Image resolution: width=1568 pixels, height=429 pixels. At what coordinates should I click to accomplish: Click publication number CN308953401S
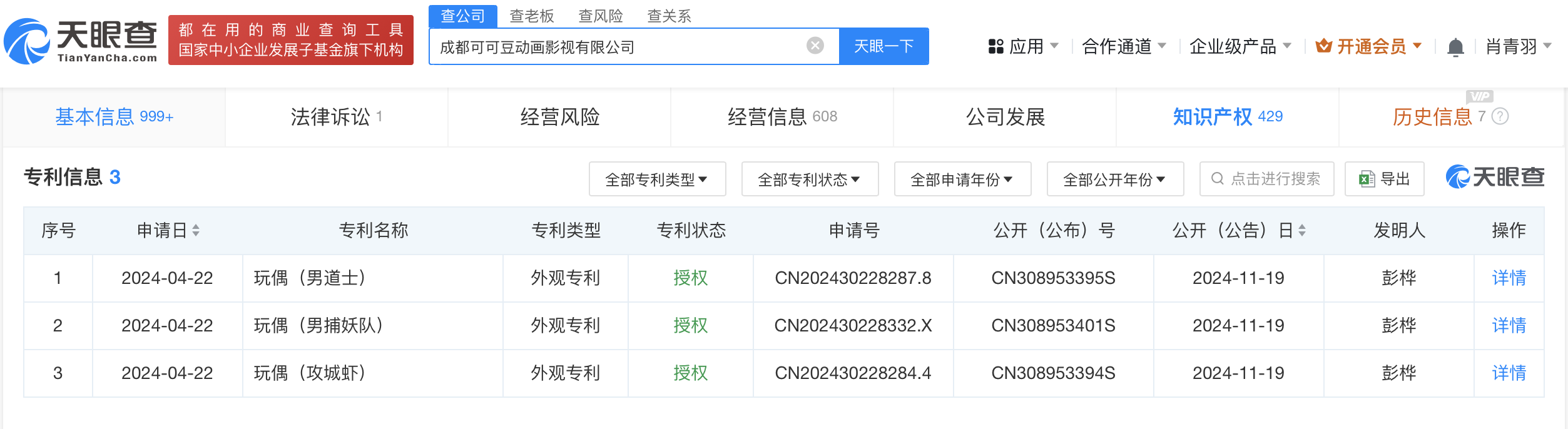1053,326
